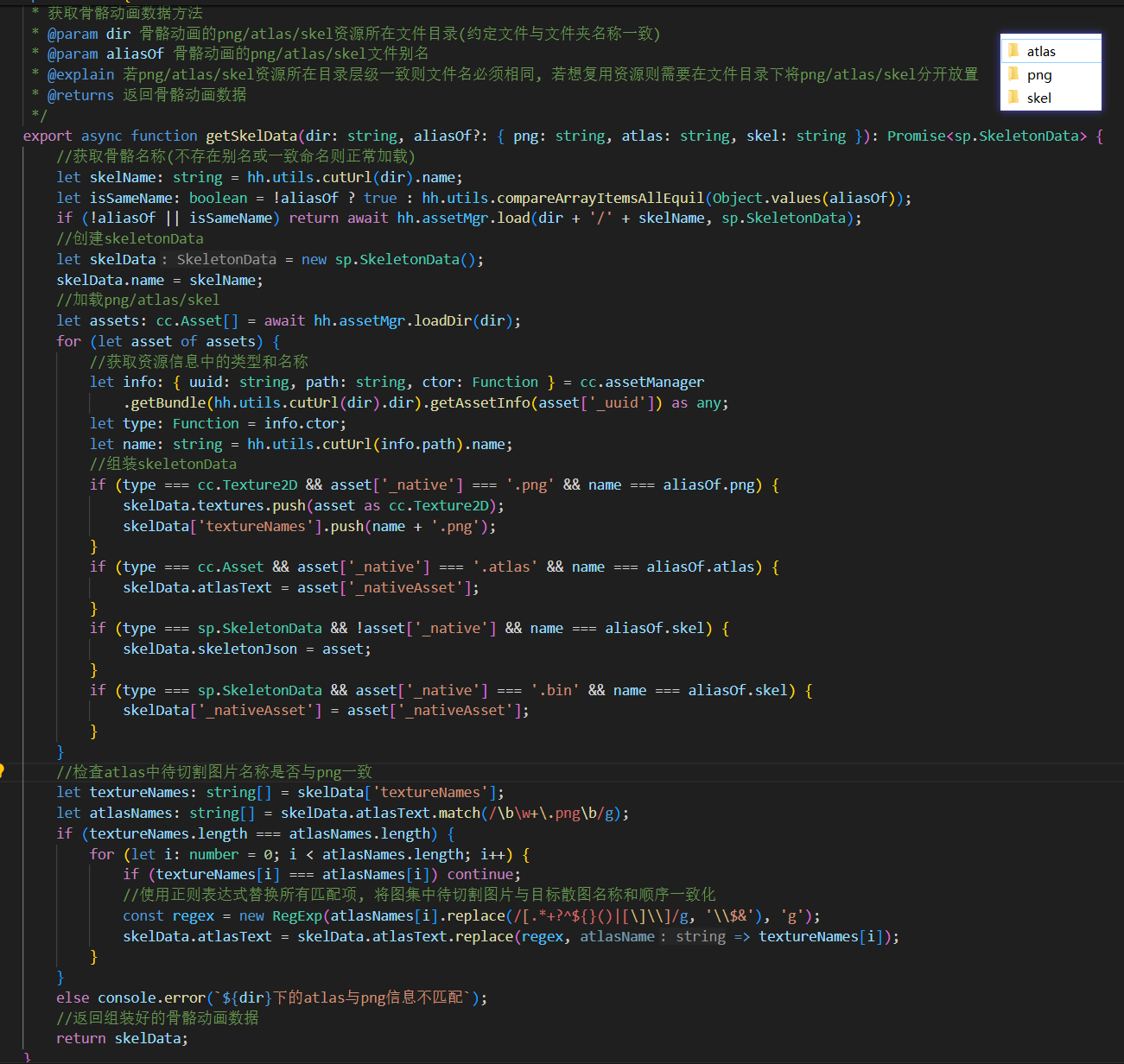Click the comment //获取资源信息中的类型和名称
Image resolution: width=1124 pixels, height=1064 pixels.
pos(199,362)
